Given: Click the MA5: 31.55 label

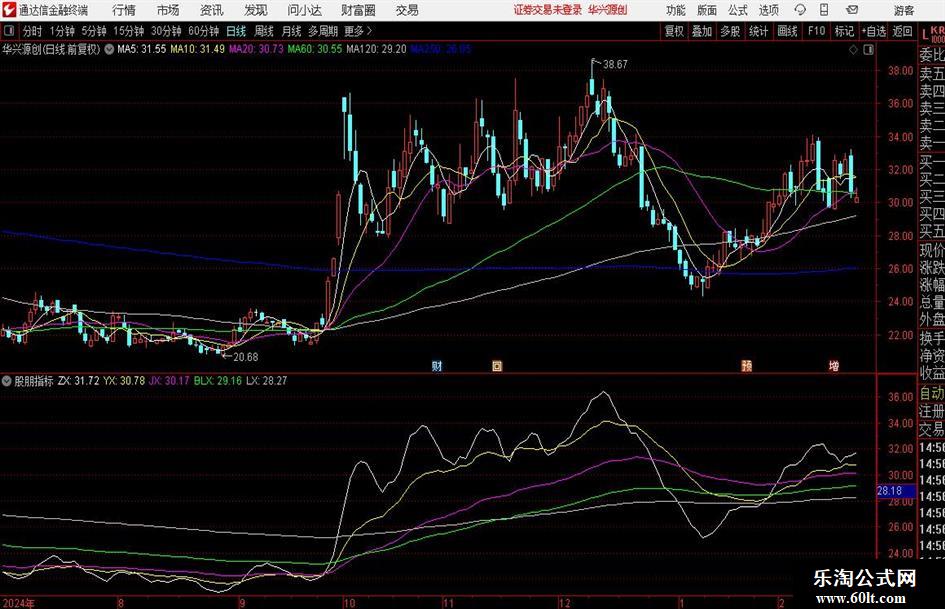Looking at the screenshot, I should (x=142, y=49).
